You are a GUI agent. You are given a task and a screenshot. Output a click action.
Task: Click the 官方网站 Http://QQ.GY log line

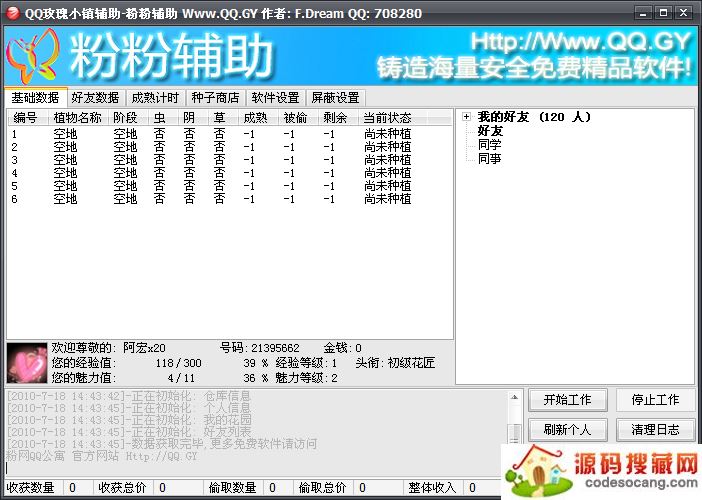(102, 456)
